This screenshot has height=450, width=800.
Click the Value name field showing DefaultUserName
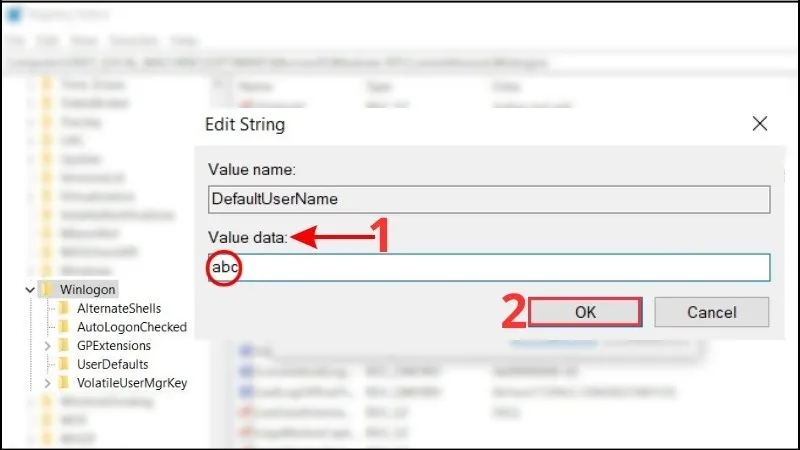(x=488, y=199)
